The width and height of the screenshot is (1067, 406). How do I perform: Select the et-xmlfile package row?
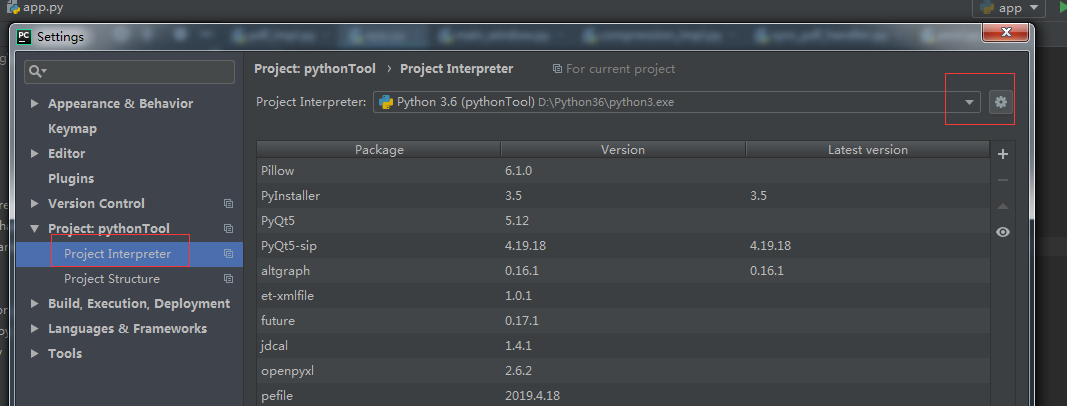pyautogui.click(x=623, y=296)
